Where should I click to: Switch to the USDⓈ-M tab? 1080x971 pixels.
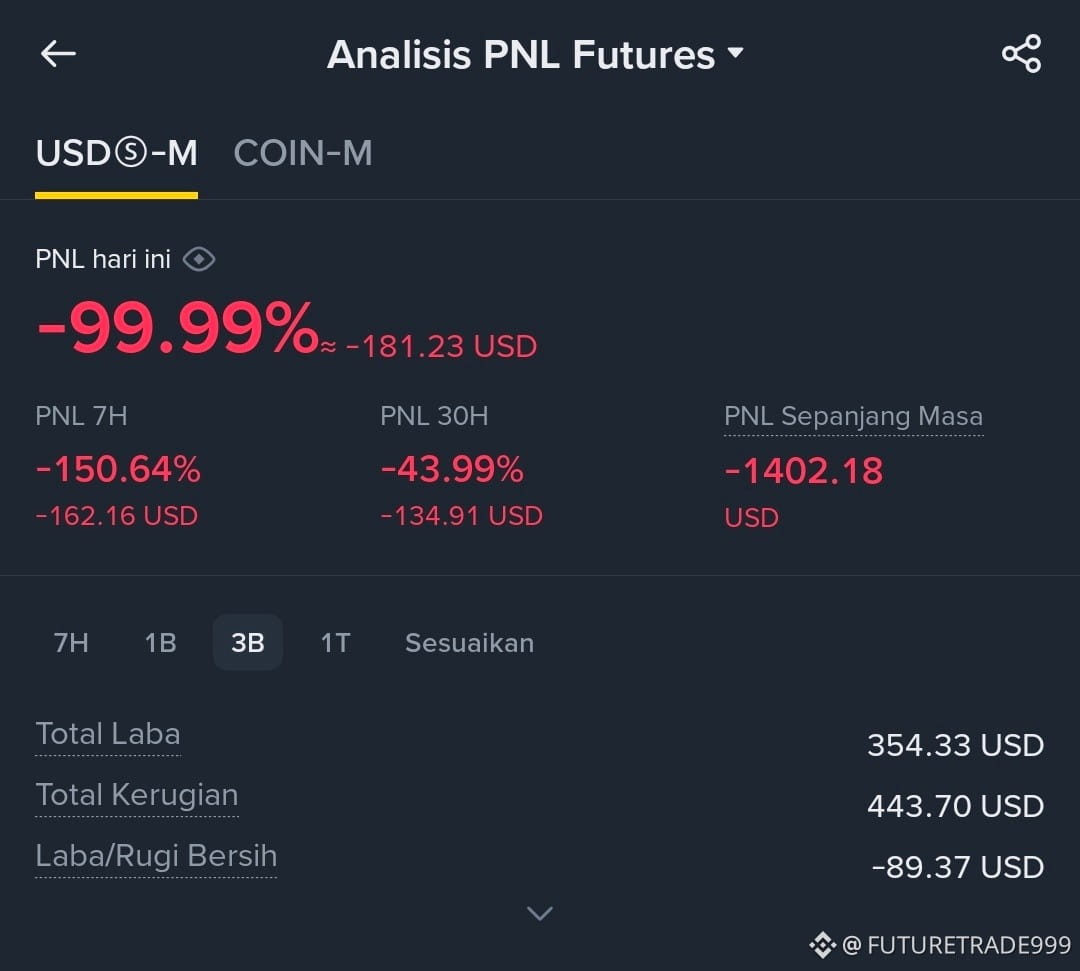point(116,153)
